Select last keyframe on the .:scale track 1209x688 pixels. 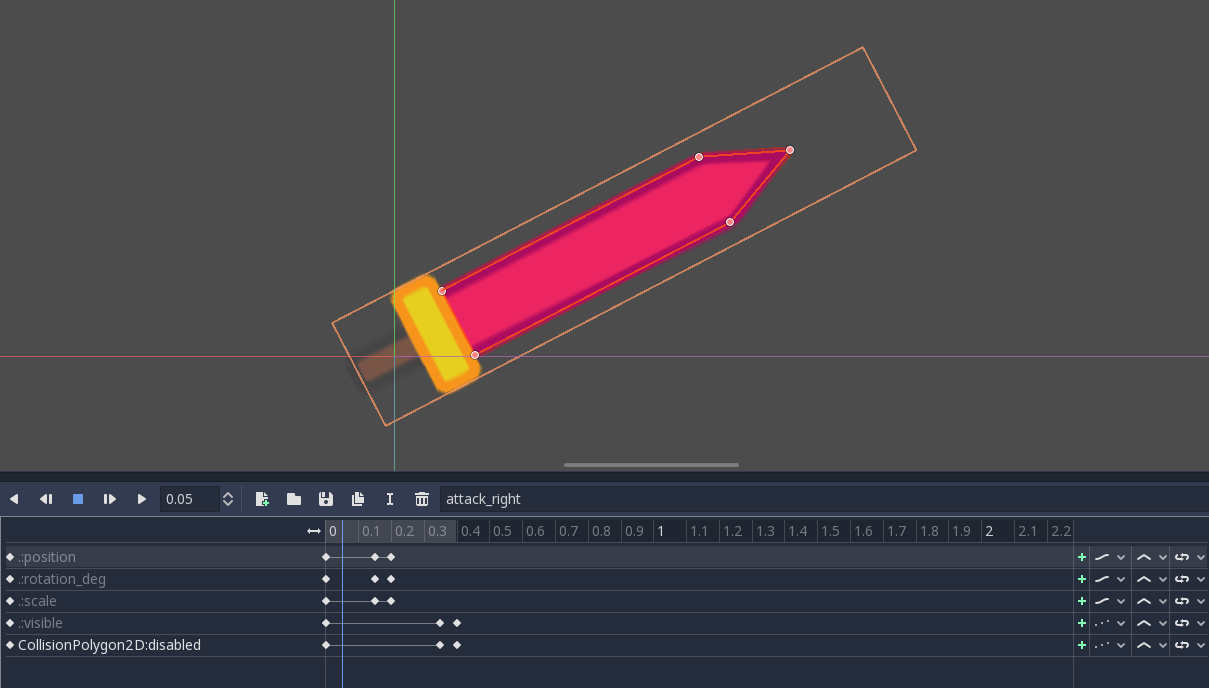(x=391, y=601)
